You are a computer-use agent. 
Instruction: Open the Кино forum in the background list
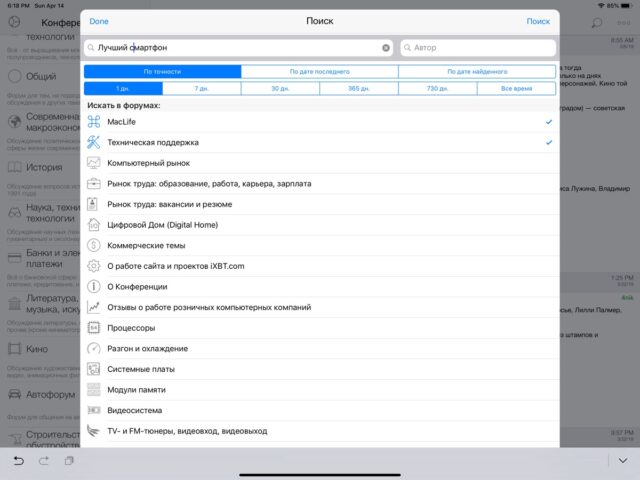pyautogui.click(x=37, y=349)
